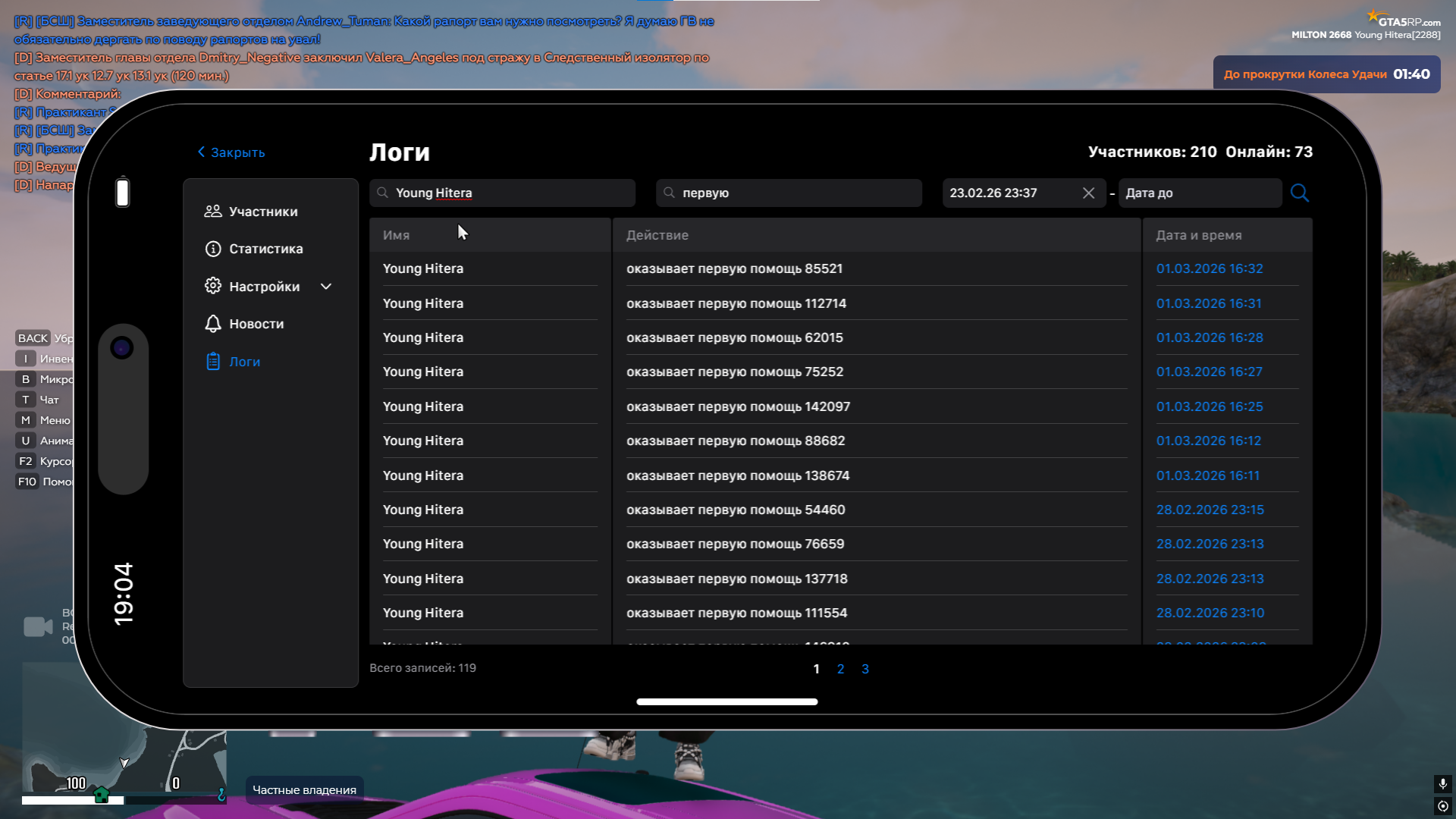Click the Логи clipboard icon
The height and width of the screenshot is (819, 1456).
[x=213, y=362]
